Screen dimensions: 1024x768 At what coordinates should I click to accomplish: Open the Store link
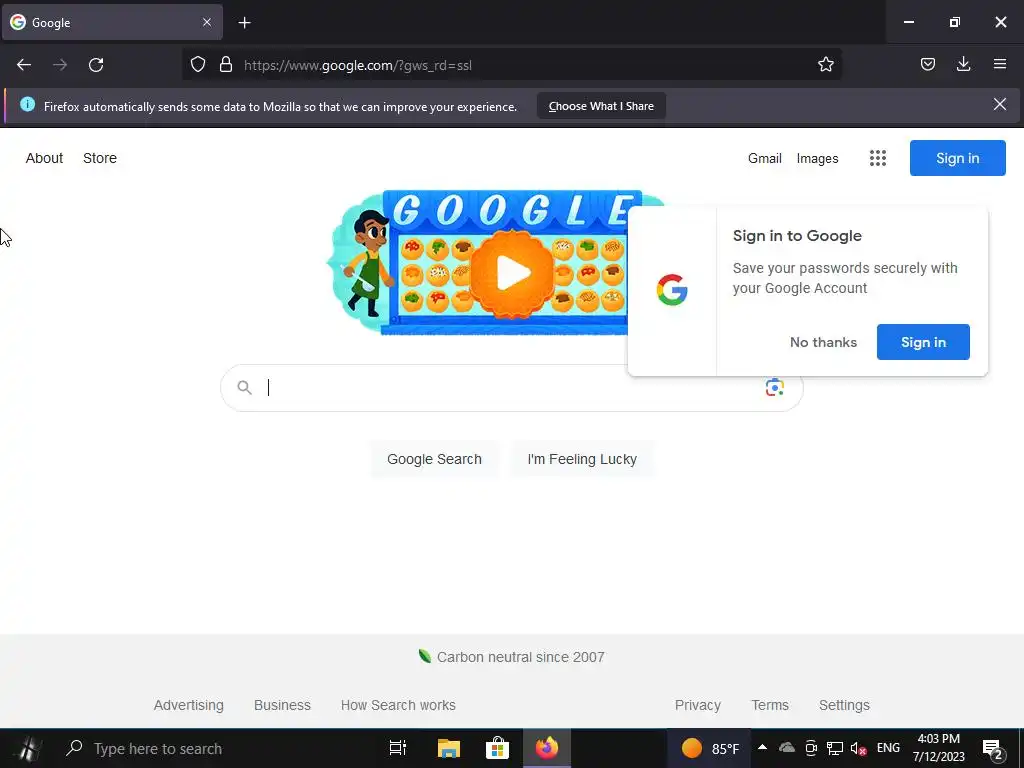tap(100, 158)
